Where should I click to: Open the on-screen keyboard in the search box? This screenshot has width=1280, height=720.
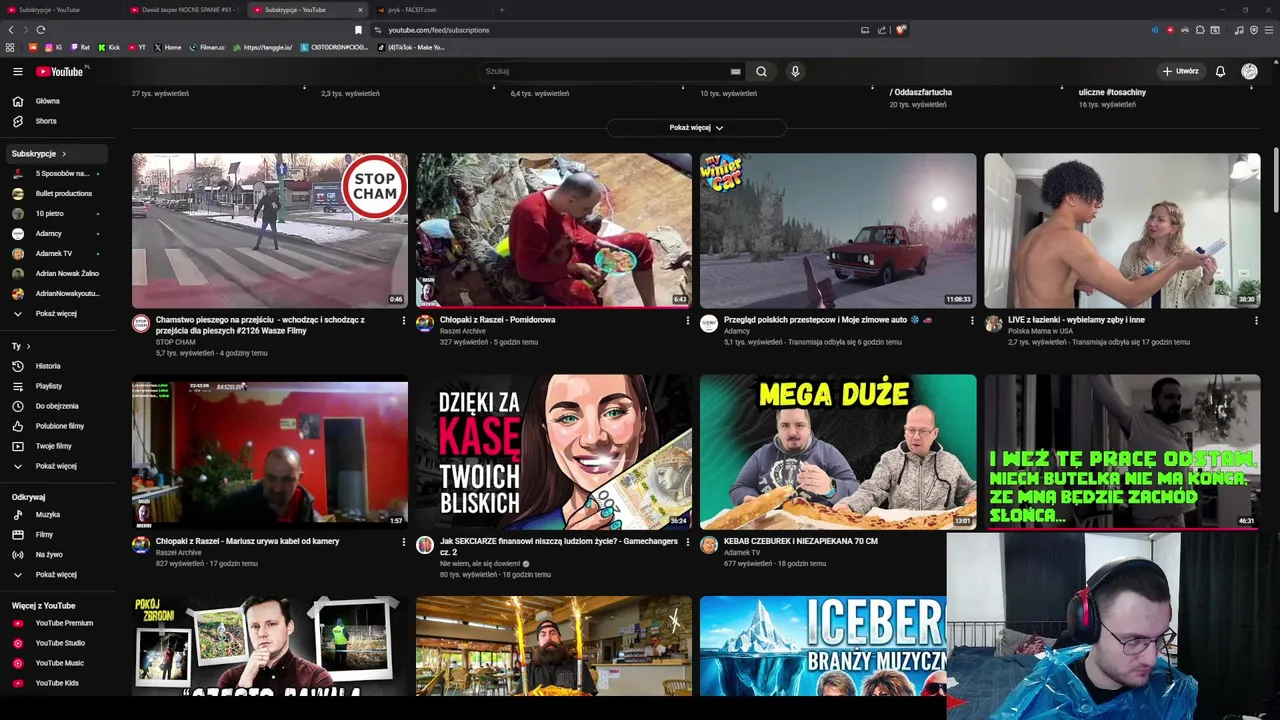pyautogui.click(x=735, y=71)
